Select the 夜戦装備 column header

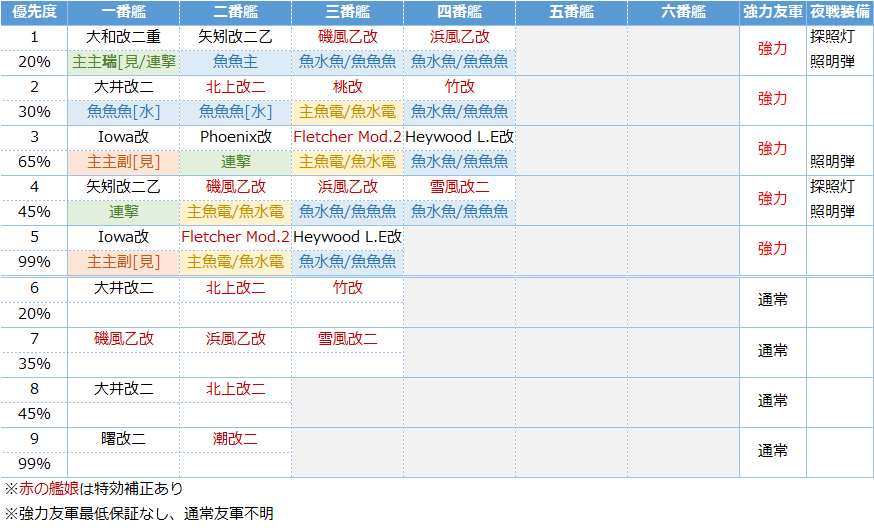click(840, 12)
